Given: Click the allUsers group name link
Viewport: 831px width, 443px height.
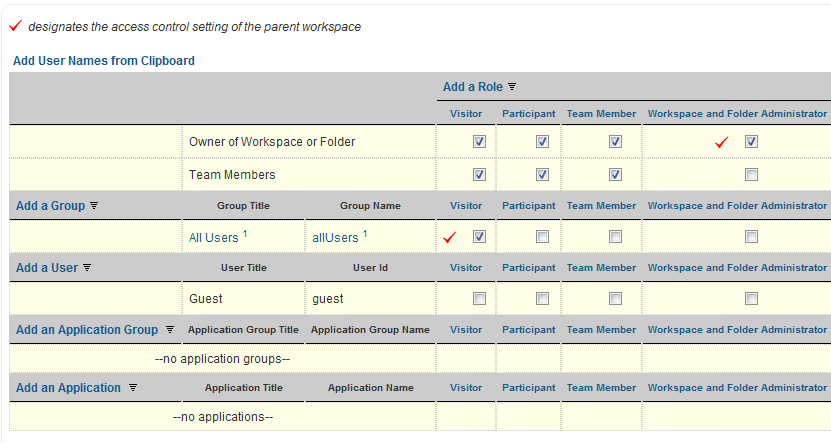Looking at the screenshot, I should (x=335, y=238).
